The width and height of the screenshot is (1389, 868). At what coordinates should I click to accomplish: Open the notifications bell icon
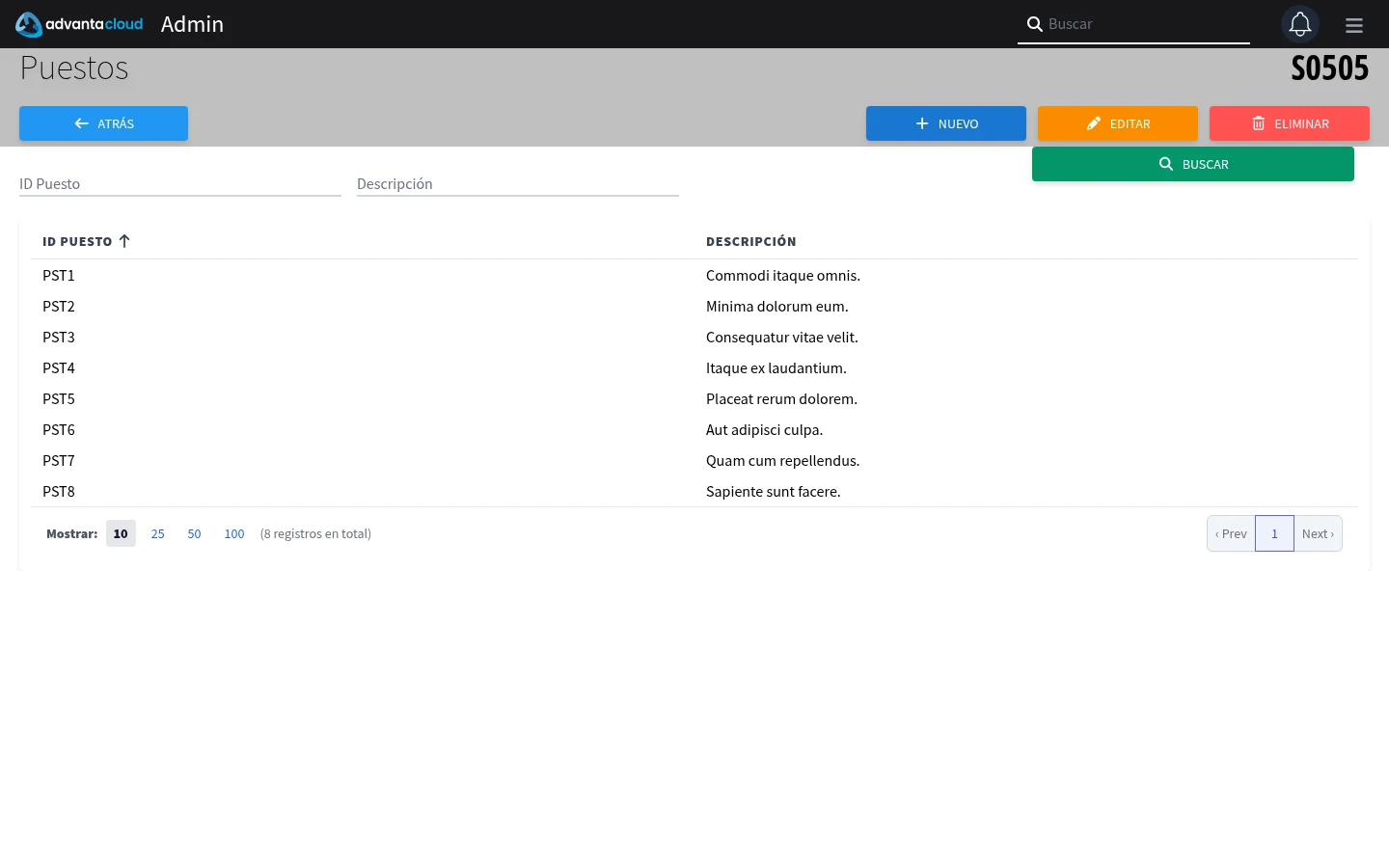[1299, 24]
